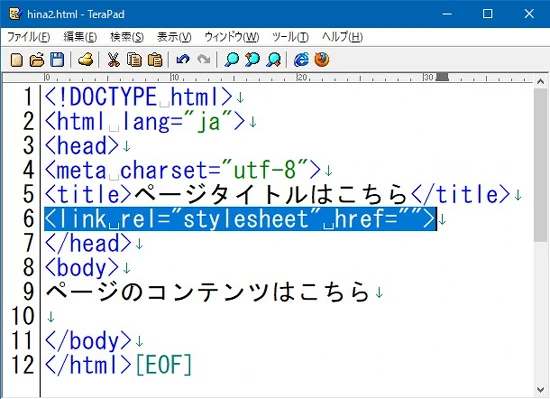The width and height of the screenshot is (550, 399).
Task: Click the title text ページタイトルはこちら
Action: point(270,195)
